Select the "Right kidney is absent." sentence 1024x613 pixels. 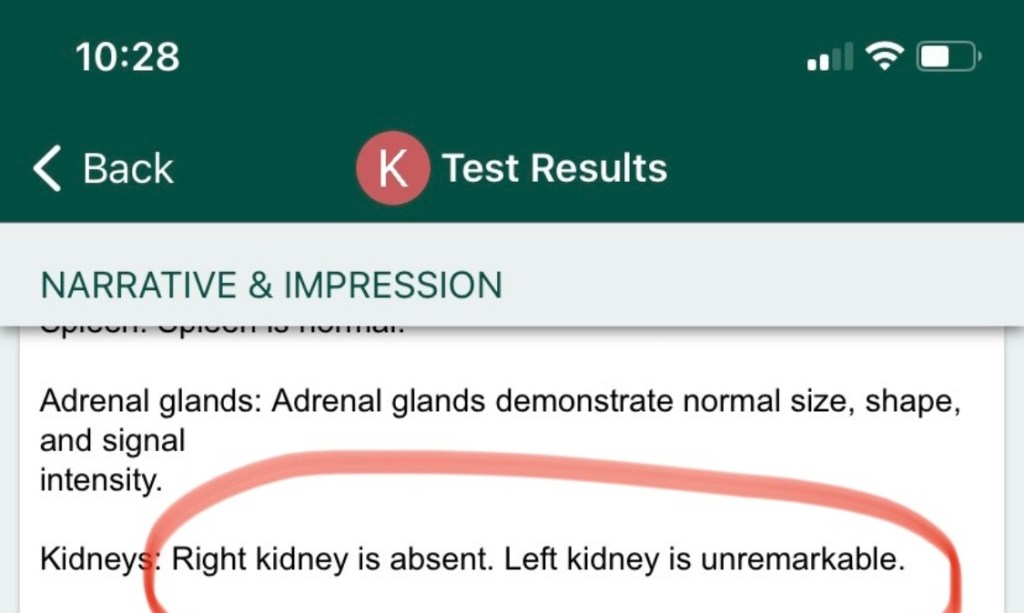(334, 559)
